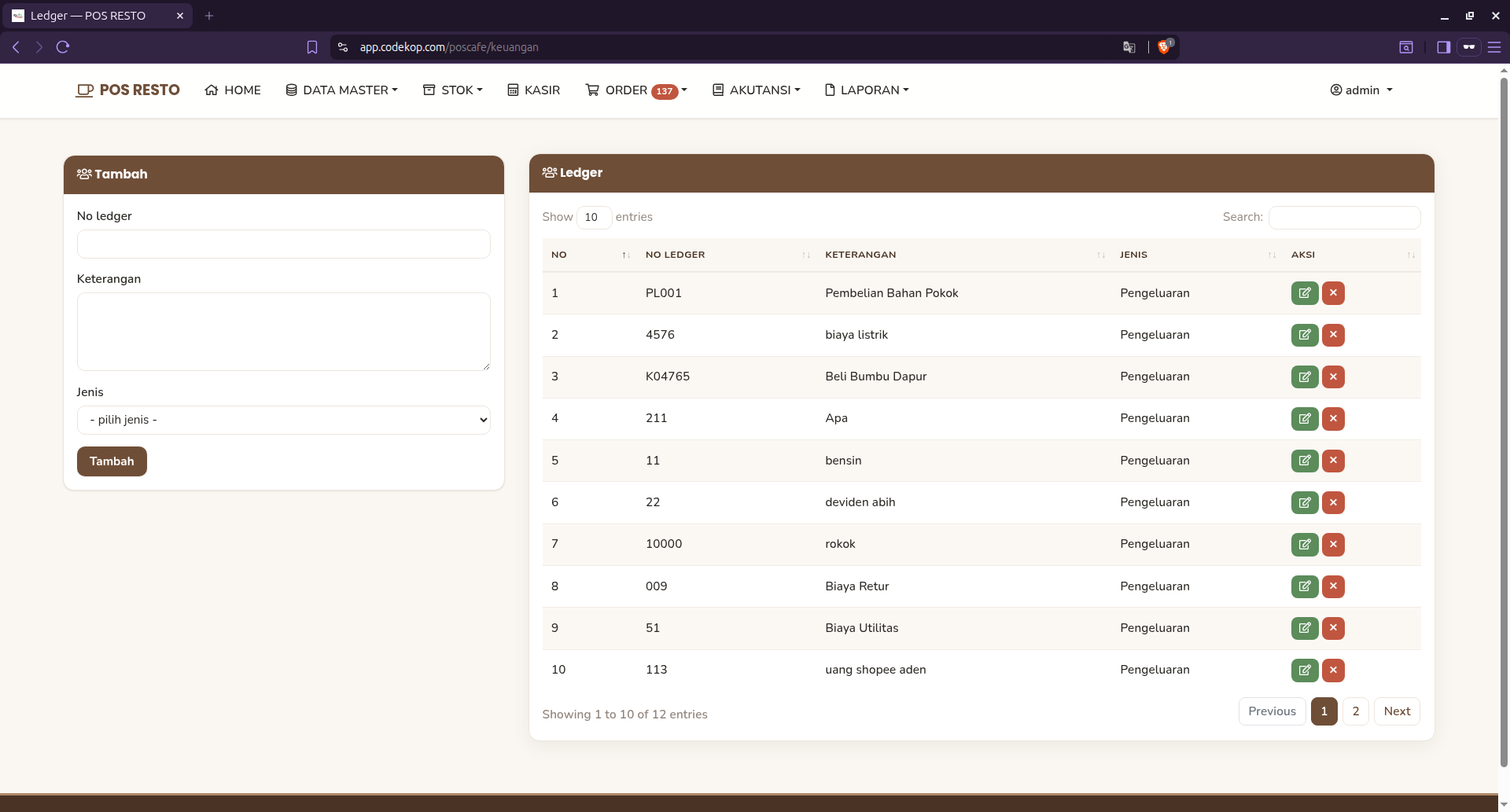
Task: Sort table by KETERANGAN column
Action: [963, 255]
